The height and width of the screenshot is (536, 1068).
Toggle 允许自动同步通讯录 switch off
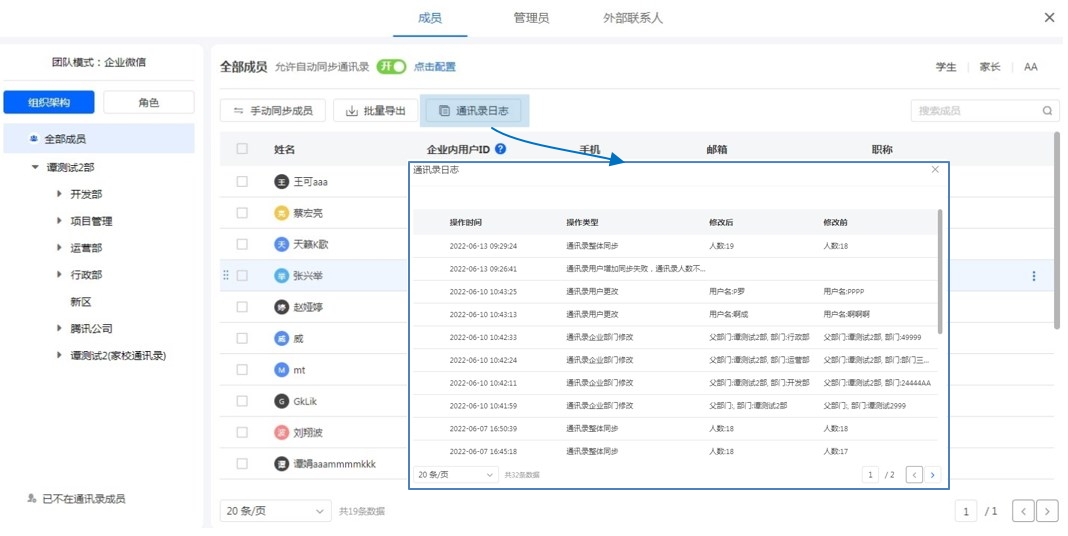point(391,67)
